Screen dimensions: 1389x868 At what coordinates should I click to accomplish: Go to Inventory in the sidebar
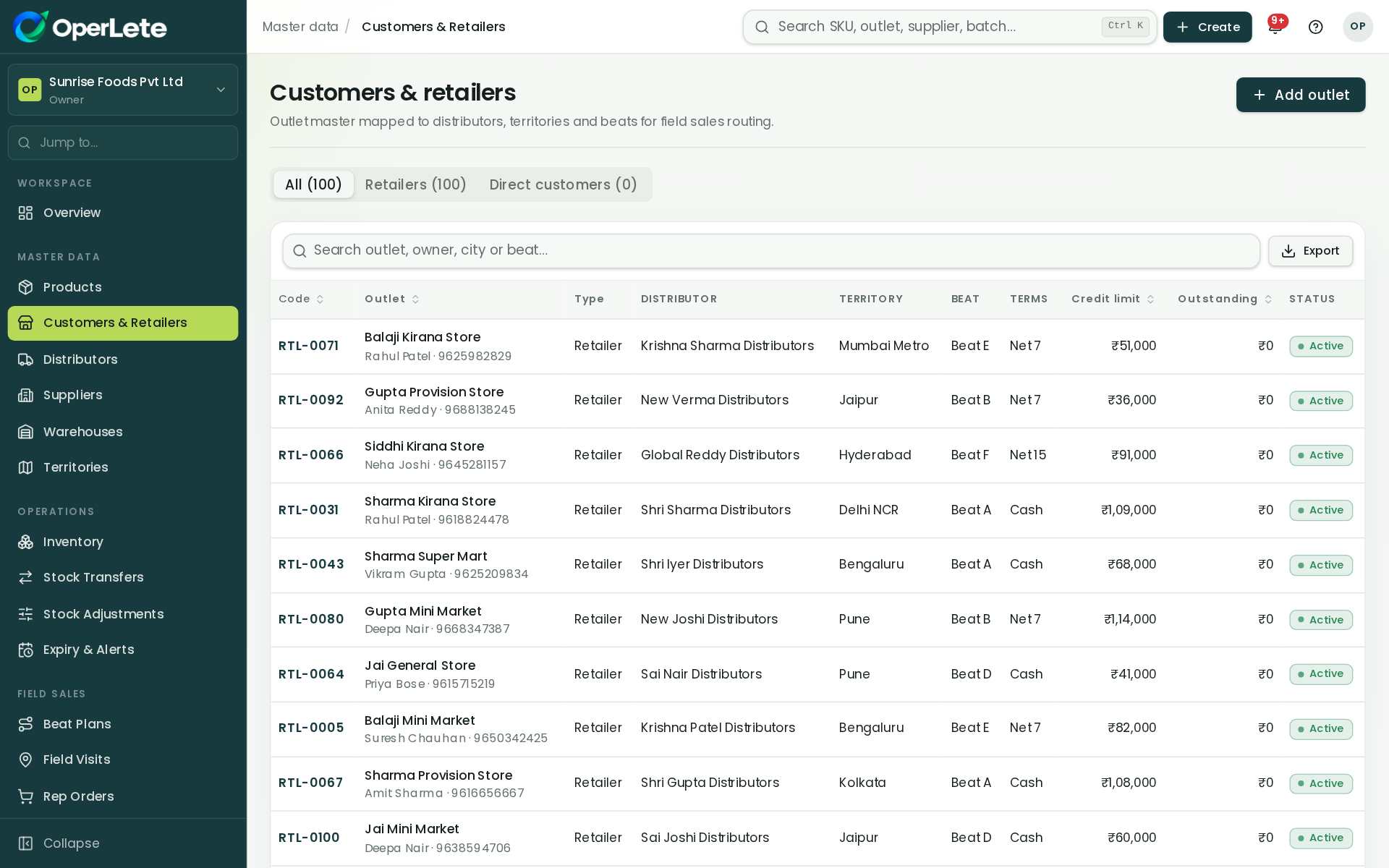tap(123, 542)
